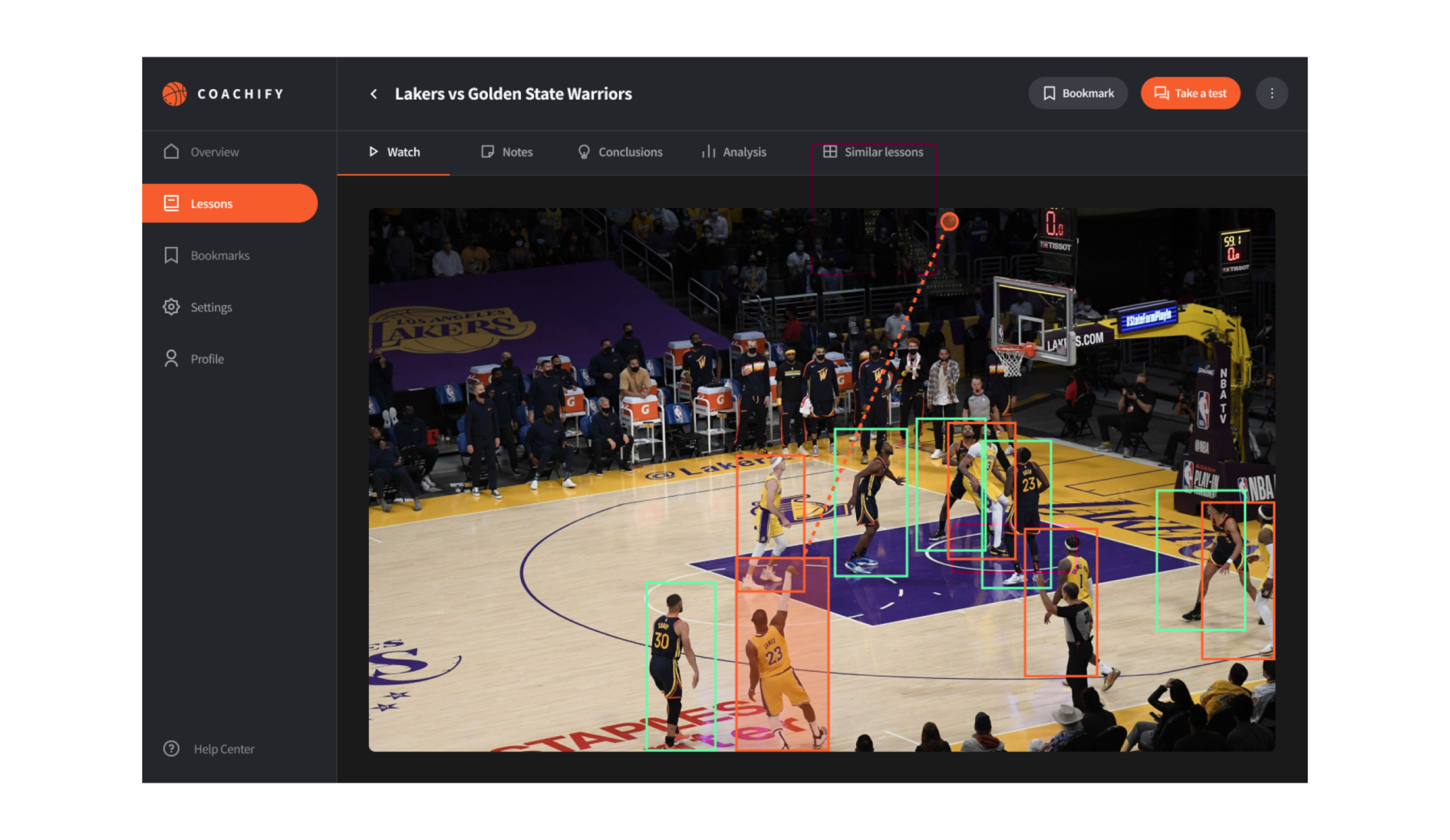Select the Lessons sidebar item
Viewport: 1450px width, 840px height.
pos(230,203)
